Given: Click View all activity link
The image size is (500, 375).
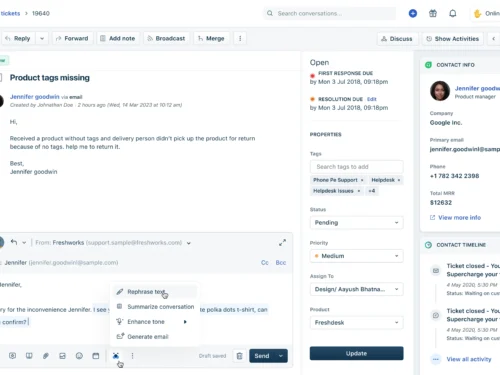Looking at the screenshot, I should click(x=469, y=359).
